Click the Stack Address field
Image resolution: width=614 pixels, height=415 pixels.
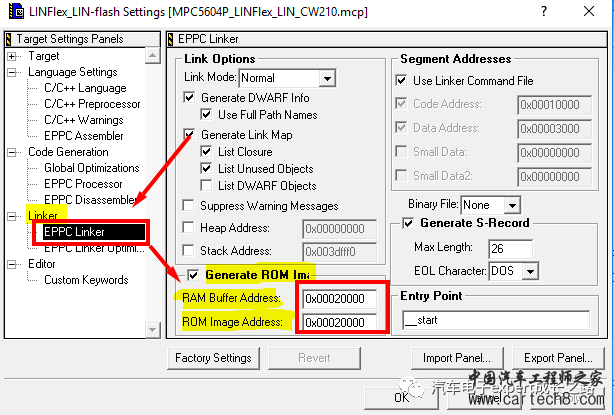[x=340, y=252]
